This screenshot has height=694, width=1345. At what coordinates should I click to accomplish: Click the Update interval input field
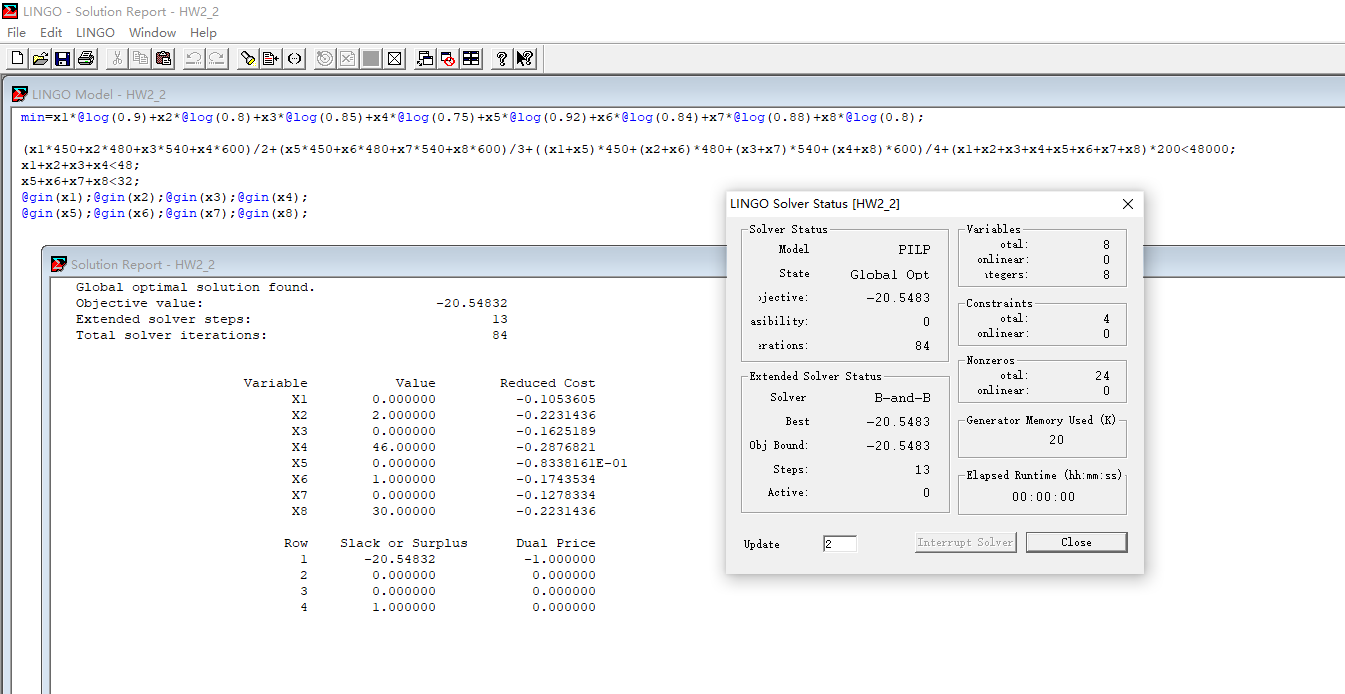coord(839,544)
